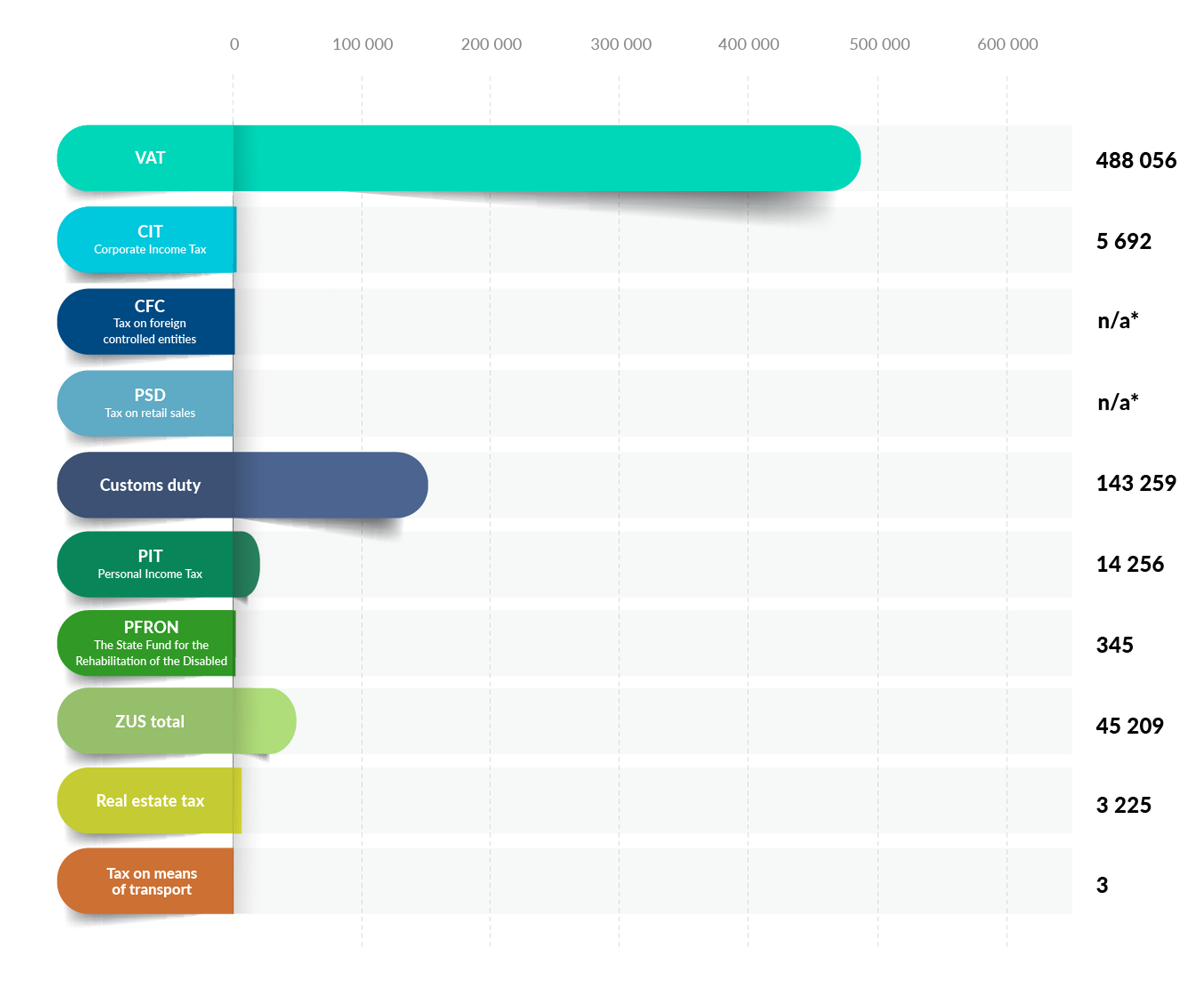The image size is (1204, 984).
Task: Click the 488 056 value
Action: (1135, 160)
